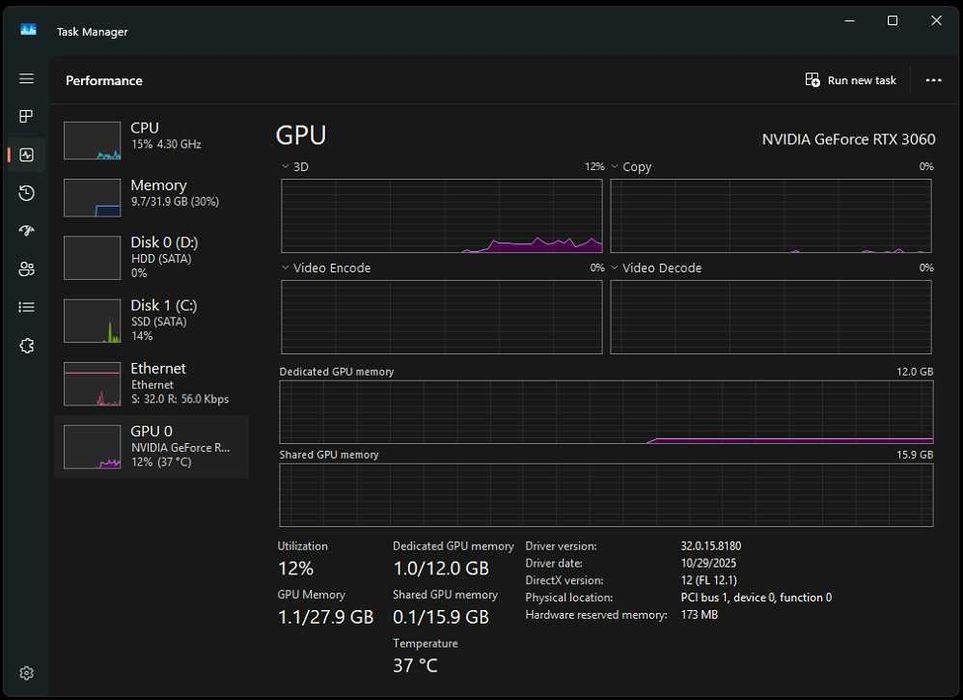Viewport: 963px width, 700px height.
Task: Select the GPU 0 NVIDIA GeForce entry
Action: point(152,447)
